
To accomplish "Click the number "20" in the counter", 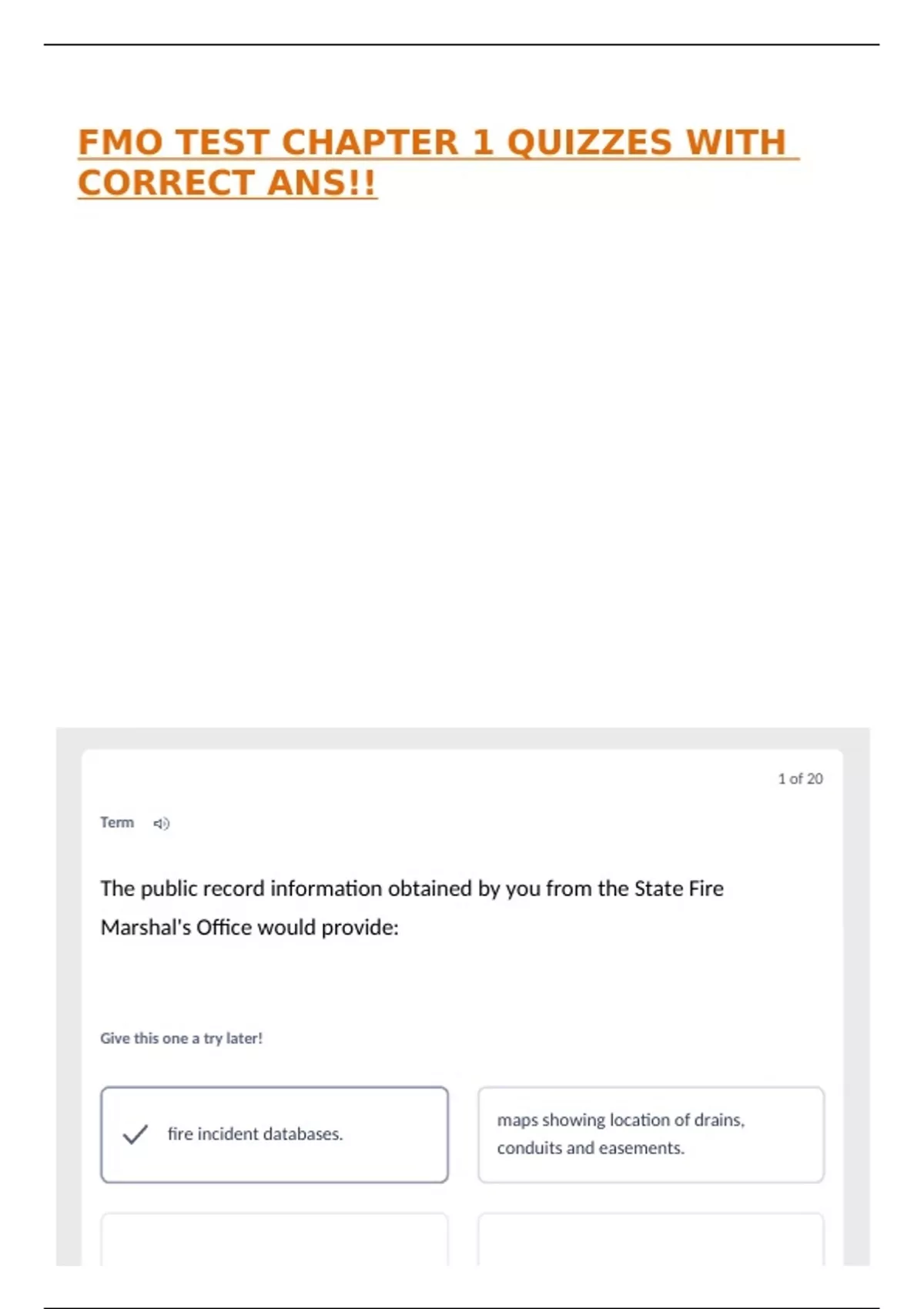I will [x=815, y=778].
